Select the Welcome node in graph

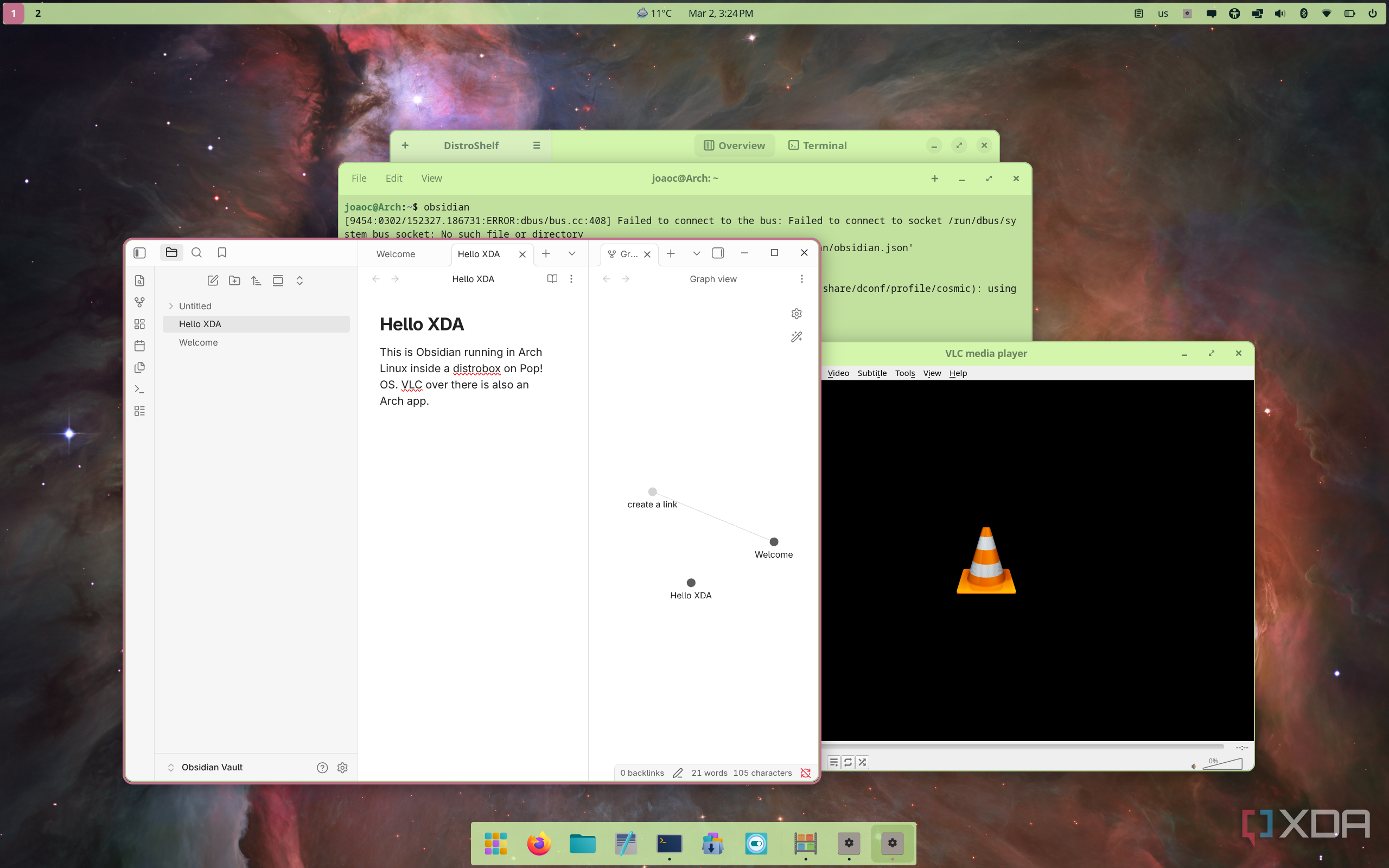coord(774,542)
